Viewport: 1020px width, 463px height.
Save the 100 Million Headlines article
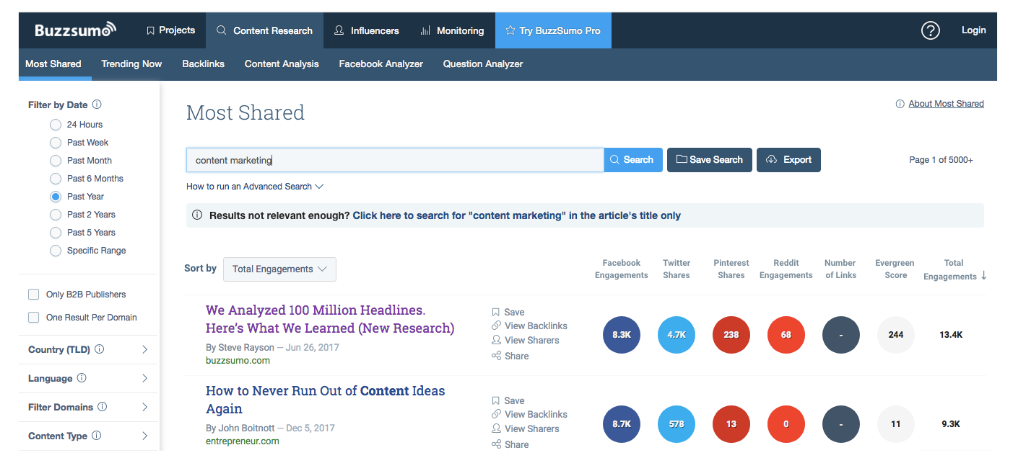(508, 312)
